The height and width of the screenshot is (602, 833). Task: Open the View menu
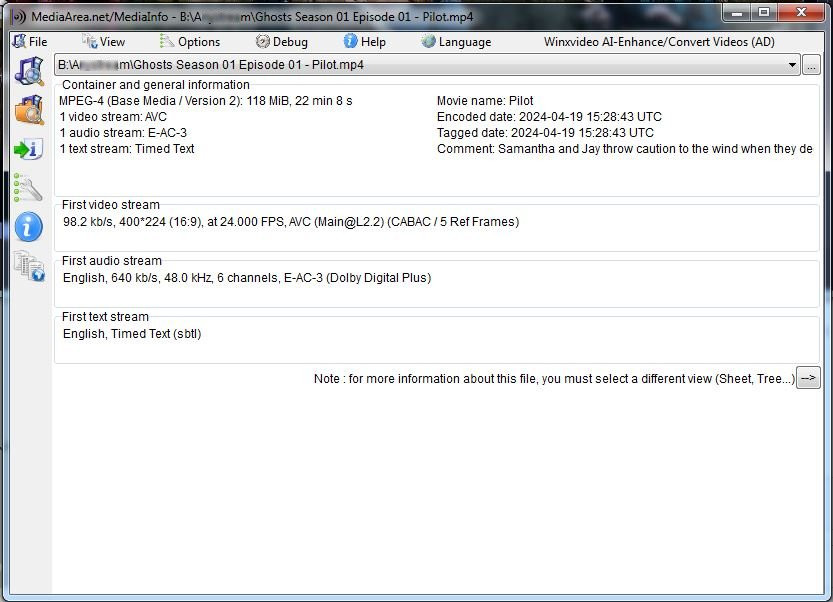coord(104,41)
